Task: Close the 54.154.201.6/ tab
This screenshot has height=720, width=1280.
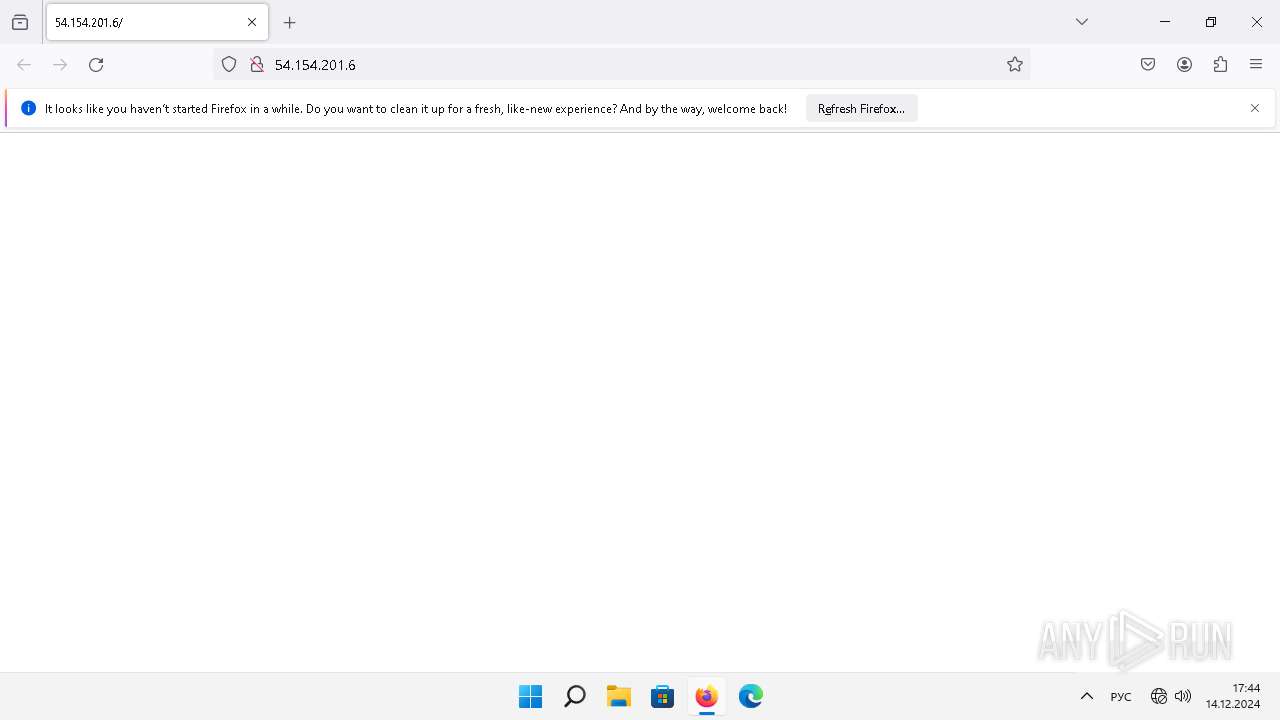Action: click(252, 22)
